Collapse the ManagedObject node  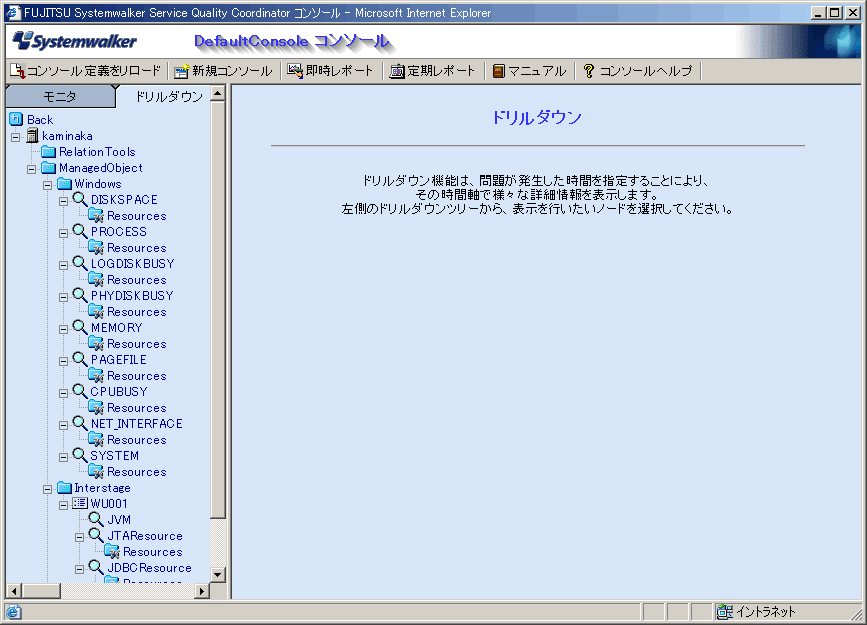pos(32,169)
